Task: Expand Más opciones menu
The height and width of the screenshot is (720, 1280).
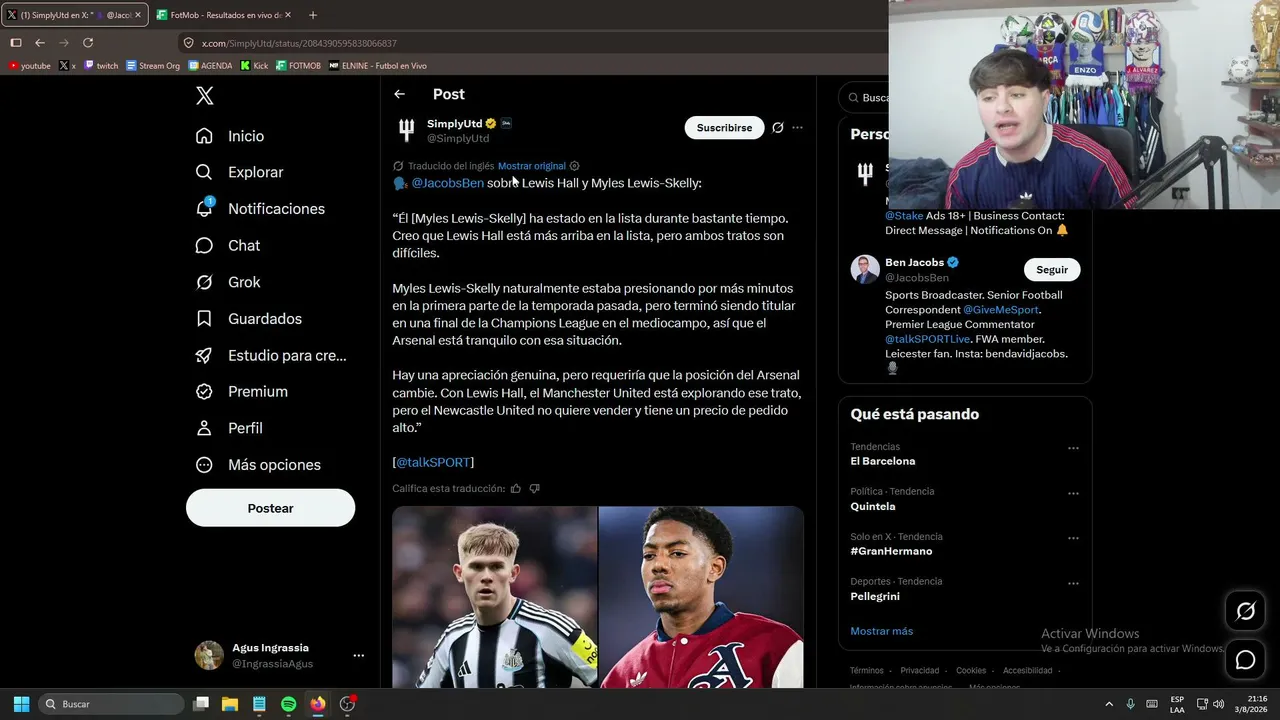Action: click(258, 465)
